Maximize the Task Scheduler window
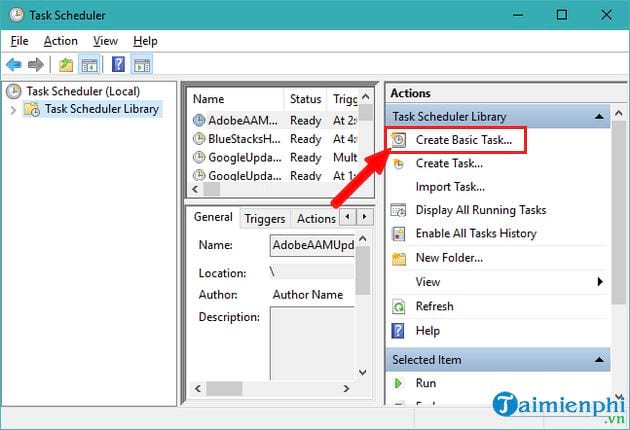The height and width of the screenshot is (430, 630). tap(562, 15)
